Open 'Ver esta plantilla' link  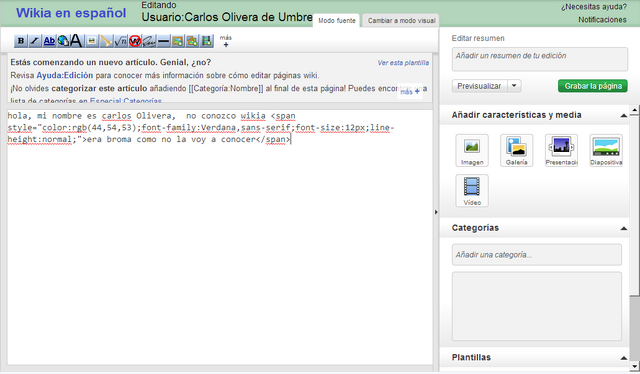[403, 62]
